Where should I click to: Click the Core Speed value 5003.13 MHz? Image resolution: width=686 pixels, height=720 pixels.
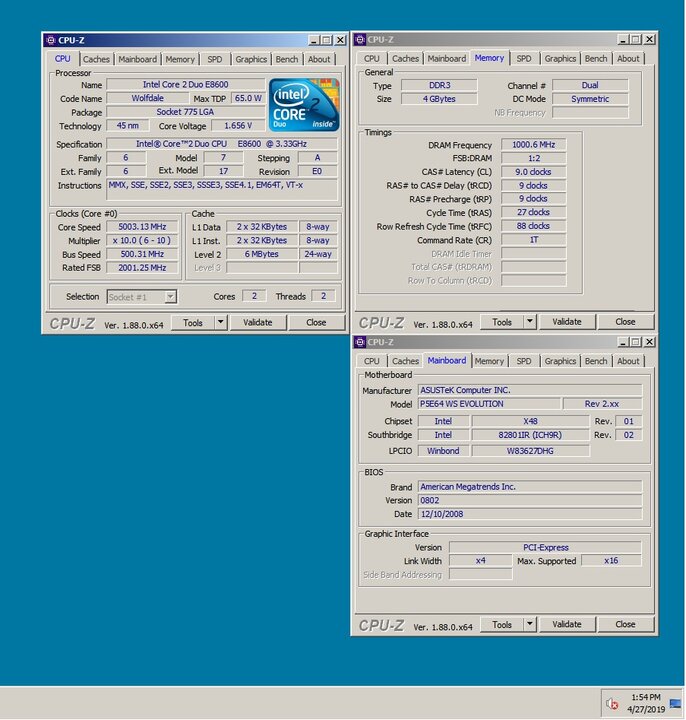click(x=142, y=227)
